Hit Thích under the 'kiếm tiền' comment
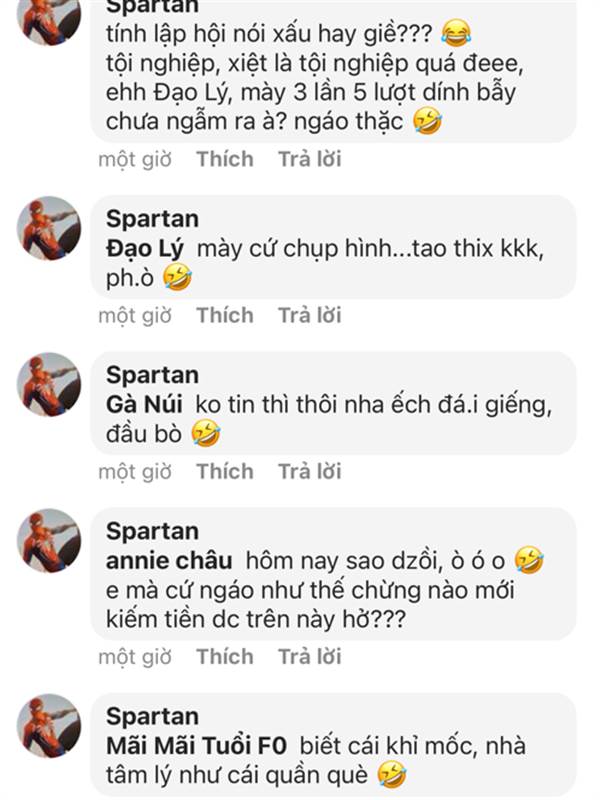The image size is (600, 800). 224,657
